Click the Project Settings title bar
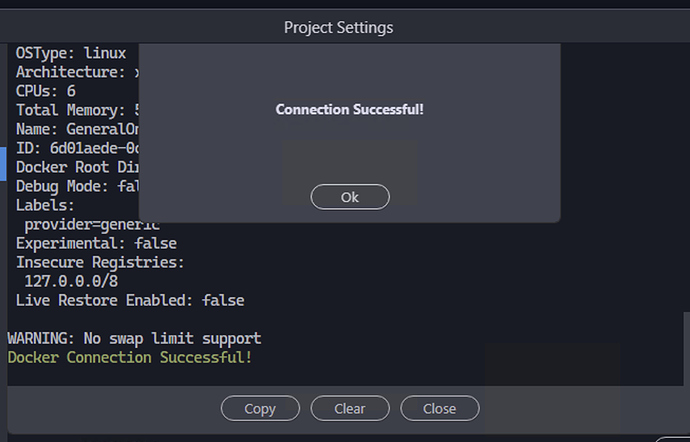 (338, 27)
